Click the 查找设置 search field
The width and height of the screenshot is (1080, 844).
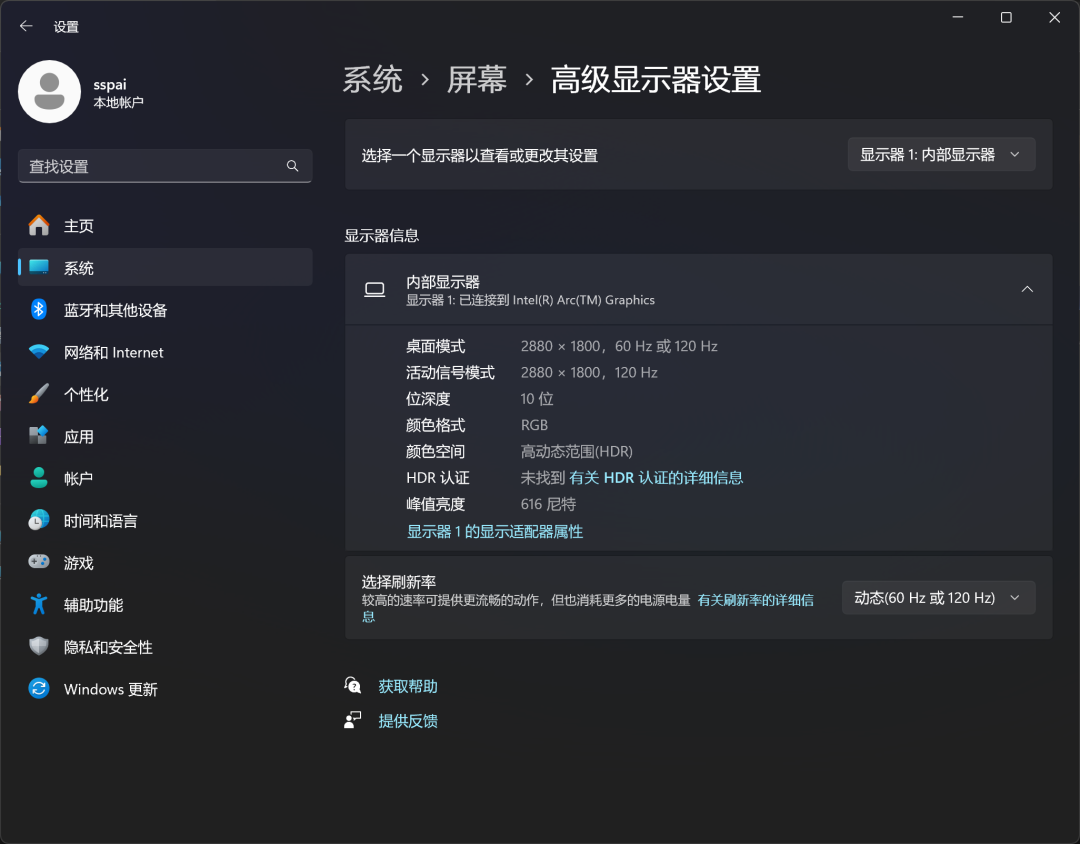[165, 166]
